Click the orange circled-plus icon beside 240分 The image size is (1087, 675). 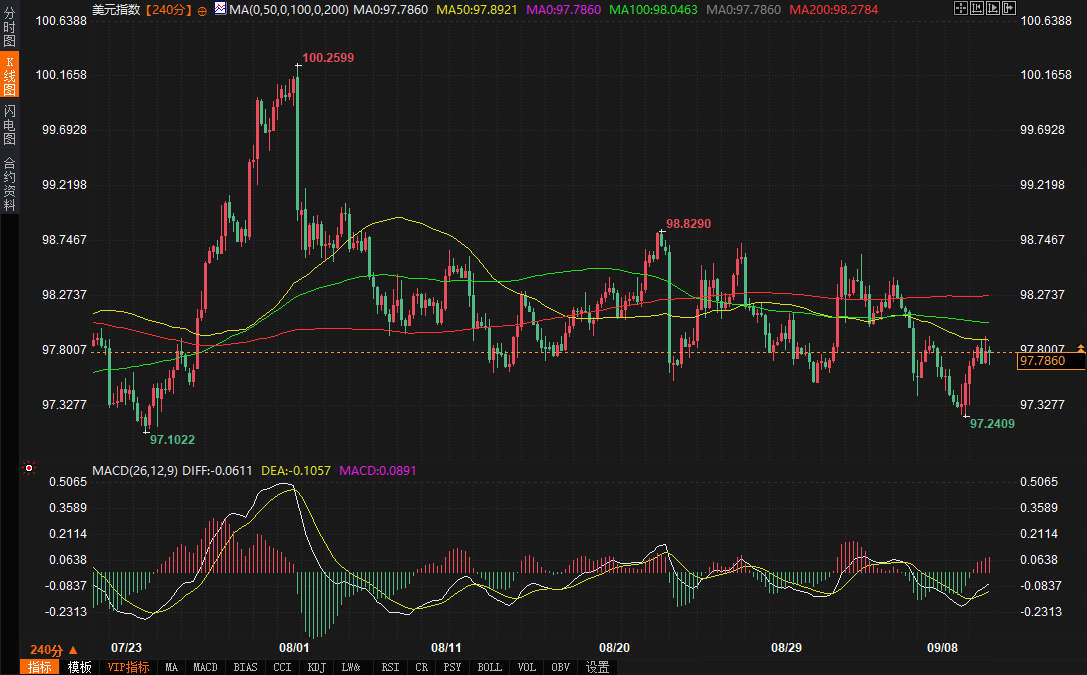202,10
